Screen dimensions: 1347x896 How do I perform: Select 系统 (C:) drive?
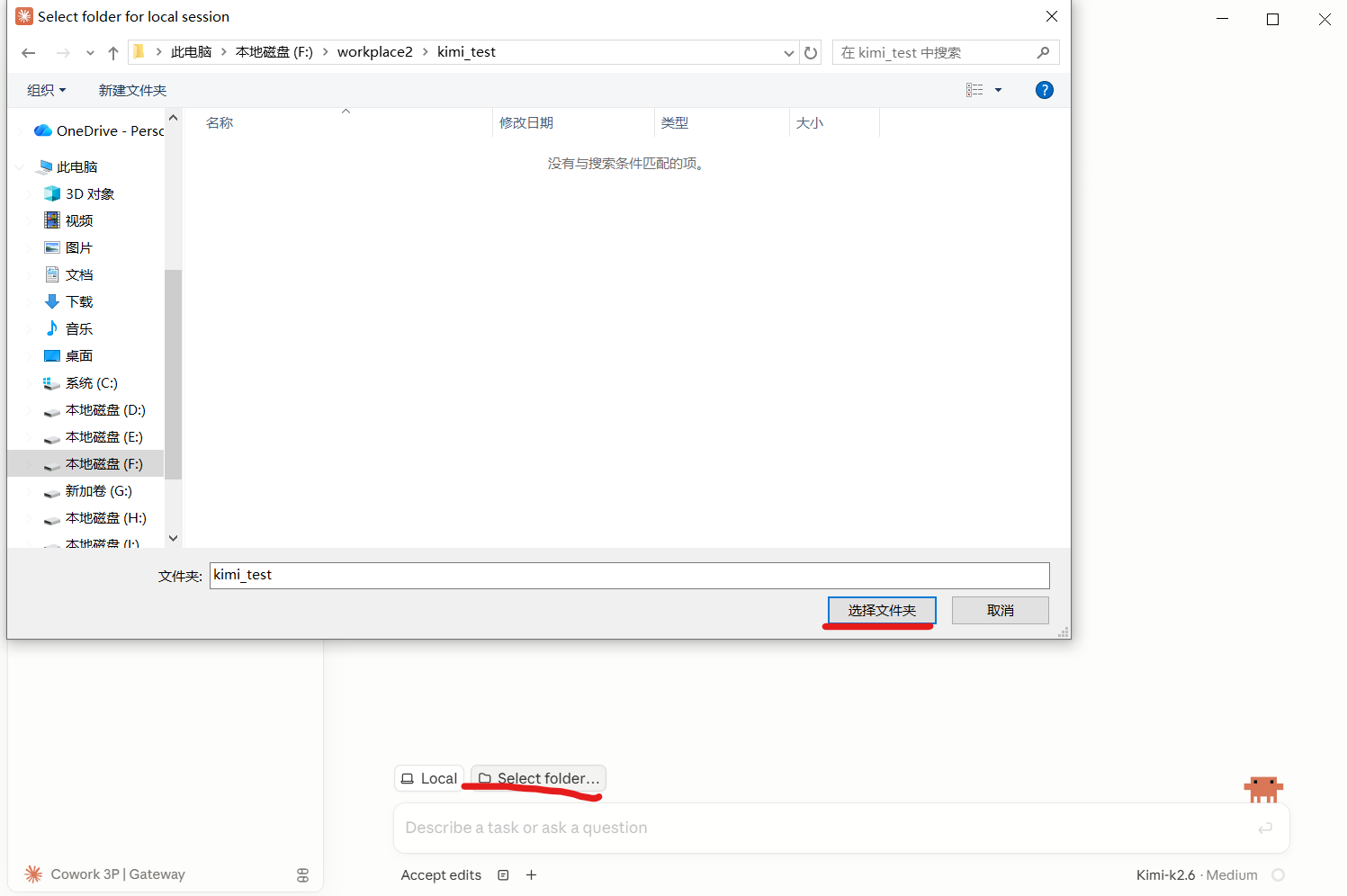(81, 383)
